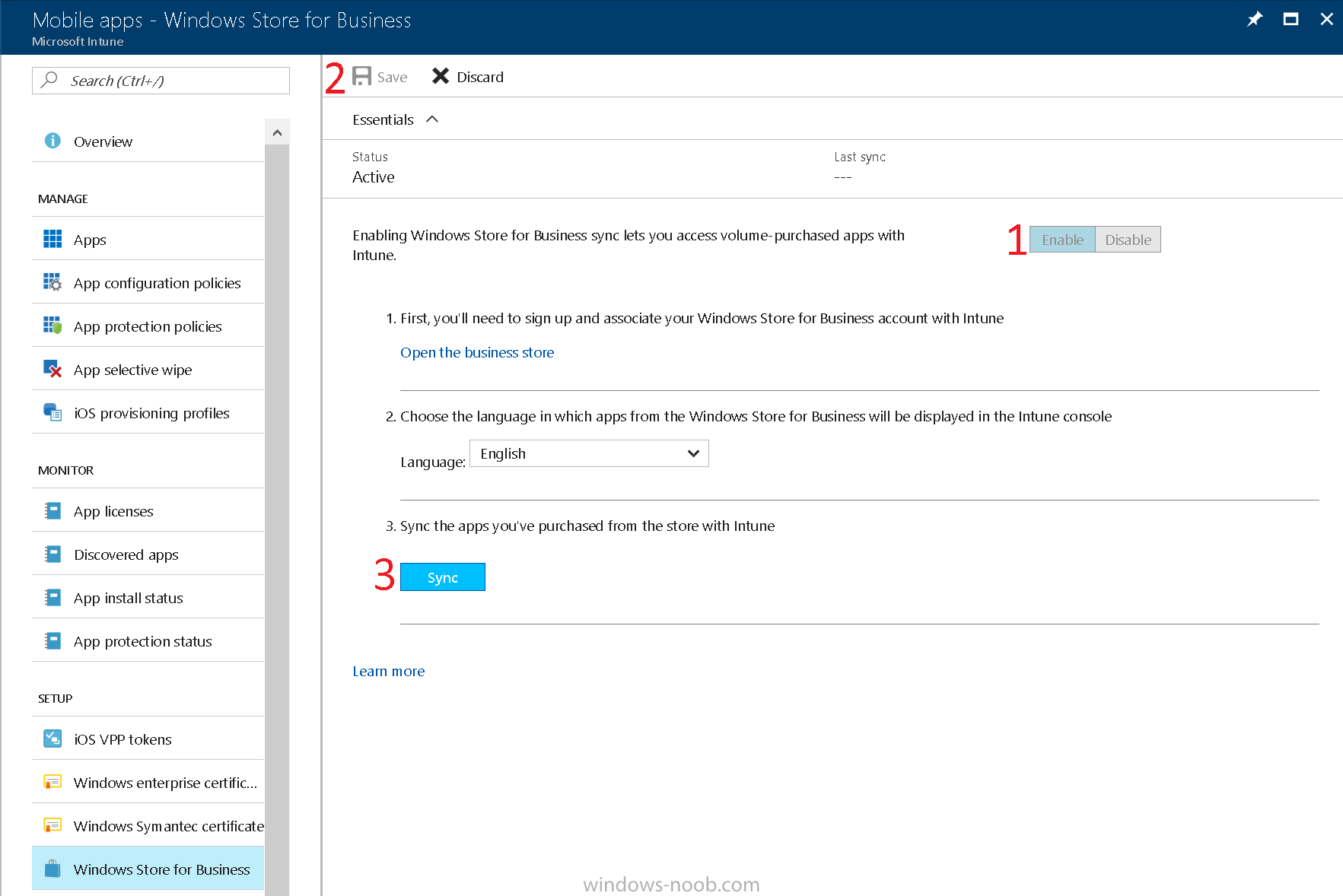The height and width of the screenshot is (896, 1343).
Task: Click the App protection policies icon
Action: [53, 326]
